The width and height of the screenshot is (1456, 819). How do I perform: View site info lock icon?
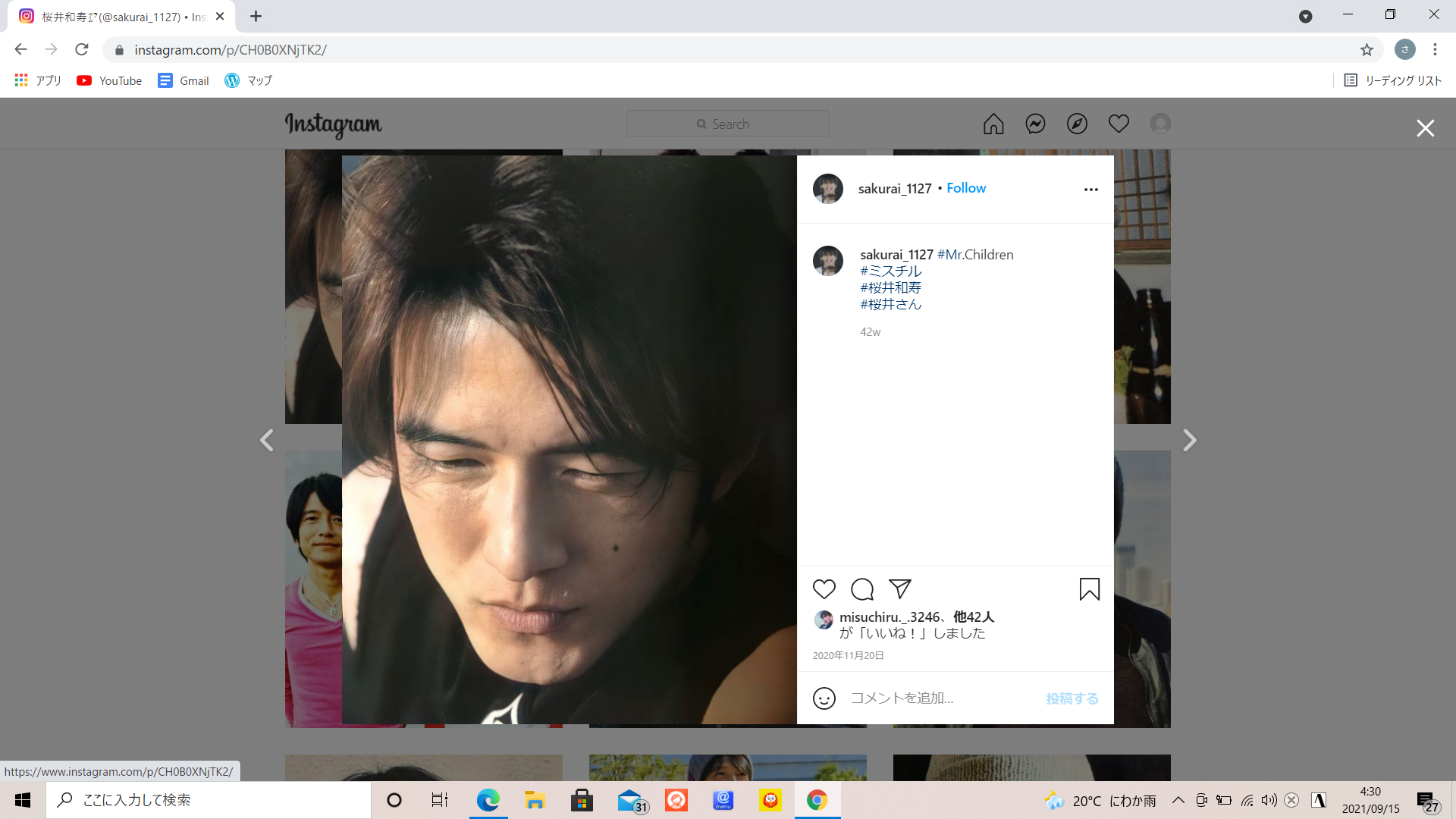[119, 50]
